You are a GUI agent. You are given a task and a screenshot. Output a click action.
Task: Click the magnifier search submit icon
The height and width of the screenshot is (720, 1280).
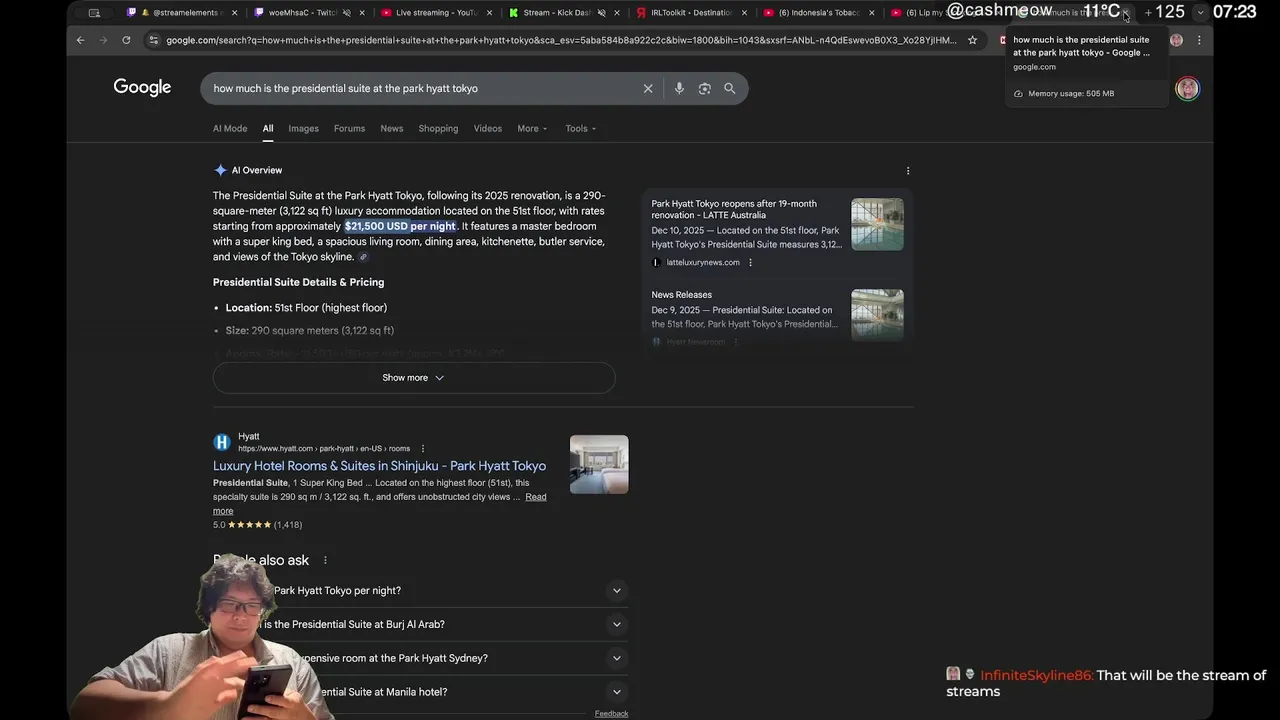tap(730, 88)
